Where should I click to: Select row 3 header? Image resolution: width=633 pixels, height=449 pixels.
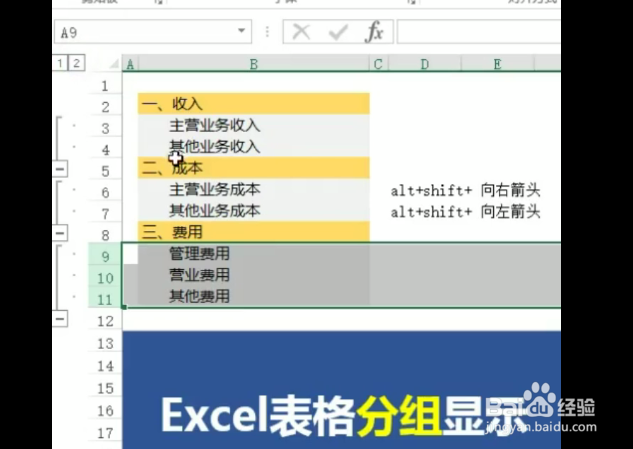105,128
